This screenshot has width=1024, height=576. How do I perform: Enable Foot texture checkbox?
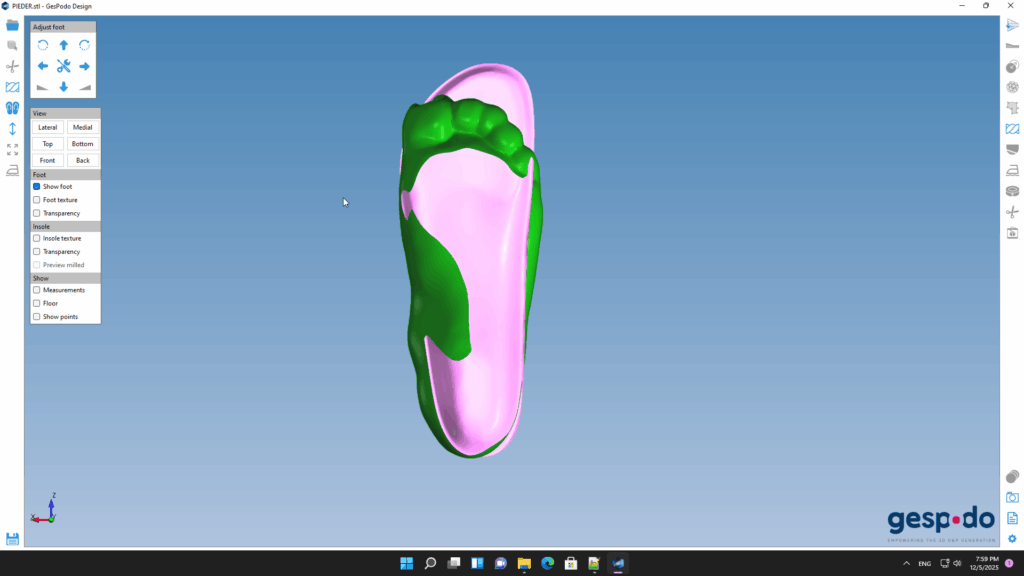37,200
